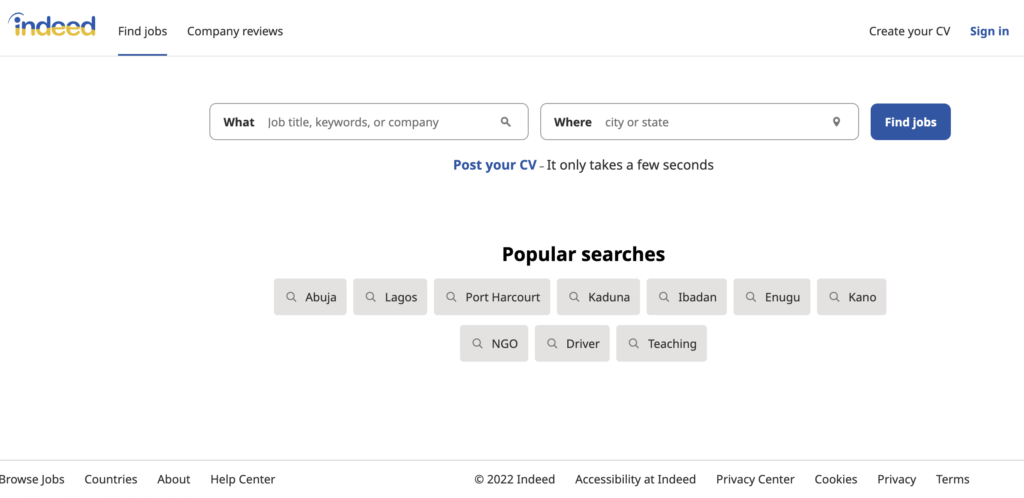
Task: Click the Indeed logo
Action: click(52, 25)
